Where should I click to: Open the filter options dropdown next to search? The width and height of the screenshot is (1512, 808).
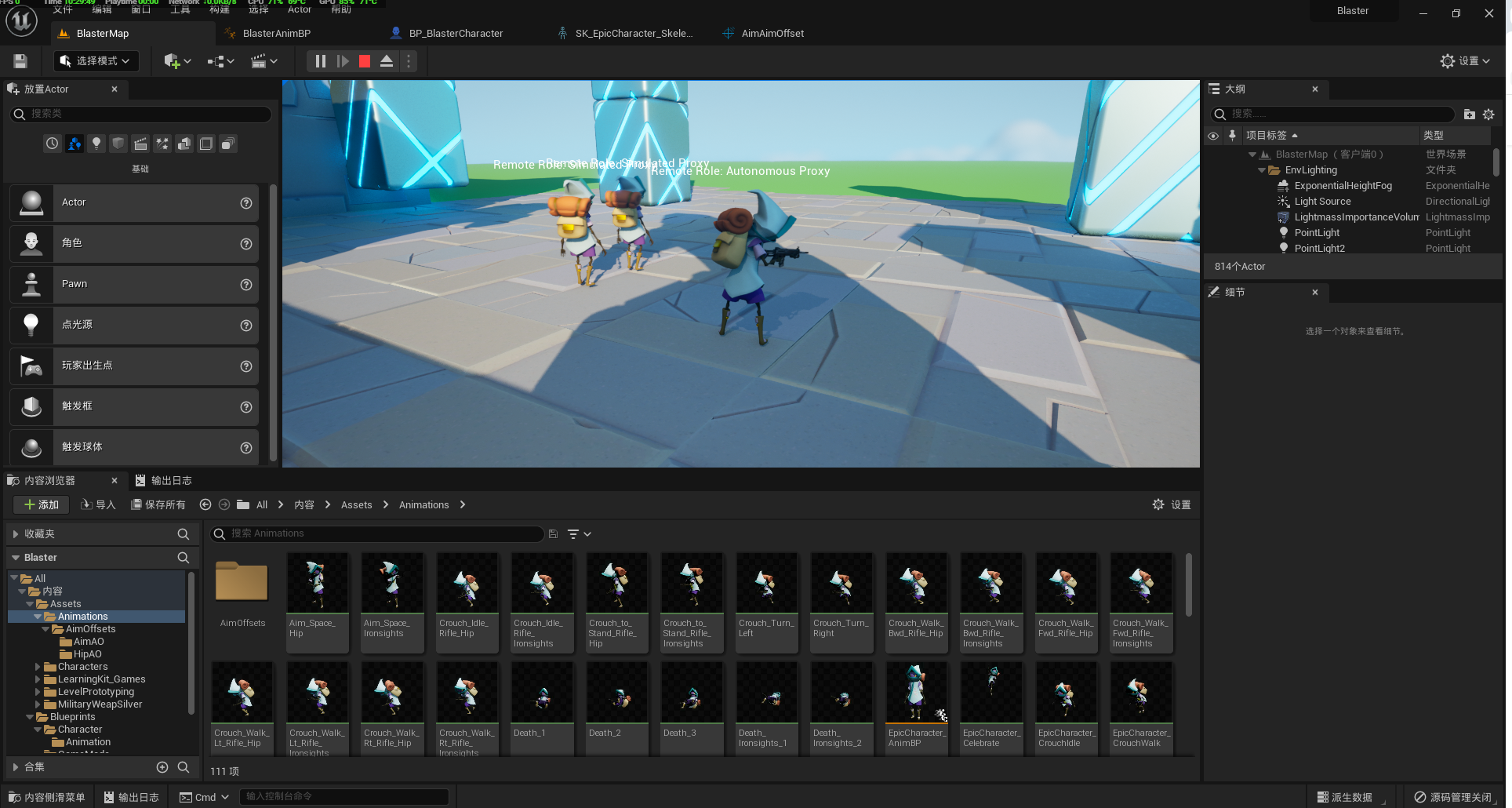[x=579, y=533]
